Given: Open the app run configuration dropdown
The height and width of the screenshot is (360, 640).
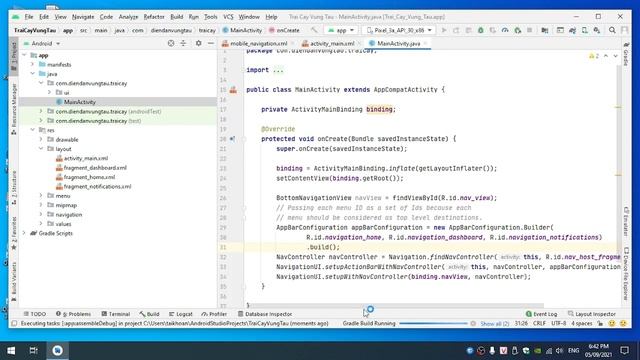Looking at the screenshot, I should pos(341,30).
